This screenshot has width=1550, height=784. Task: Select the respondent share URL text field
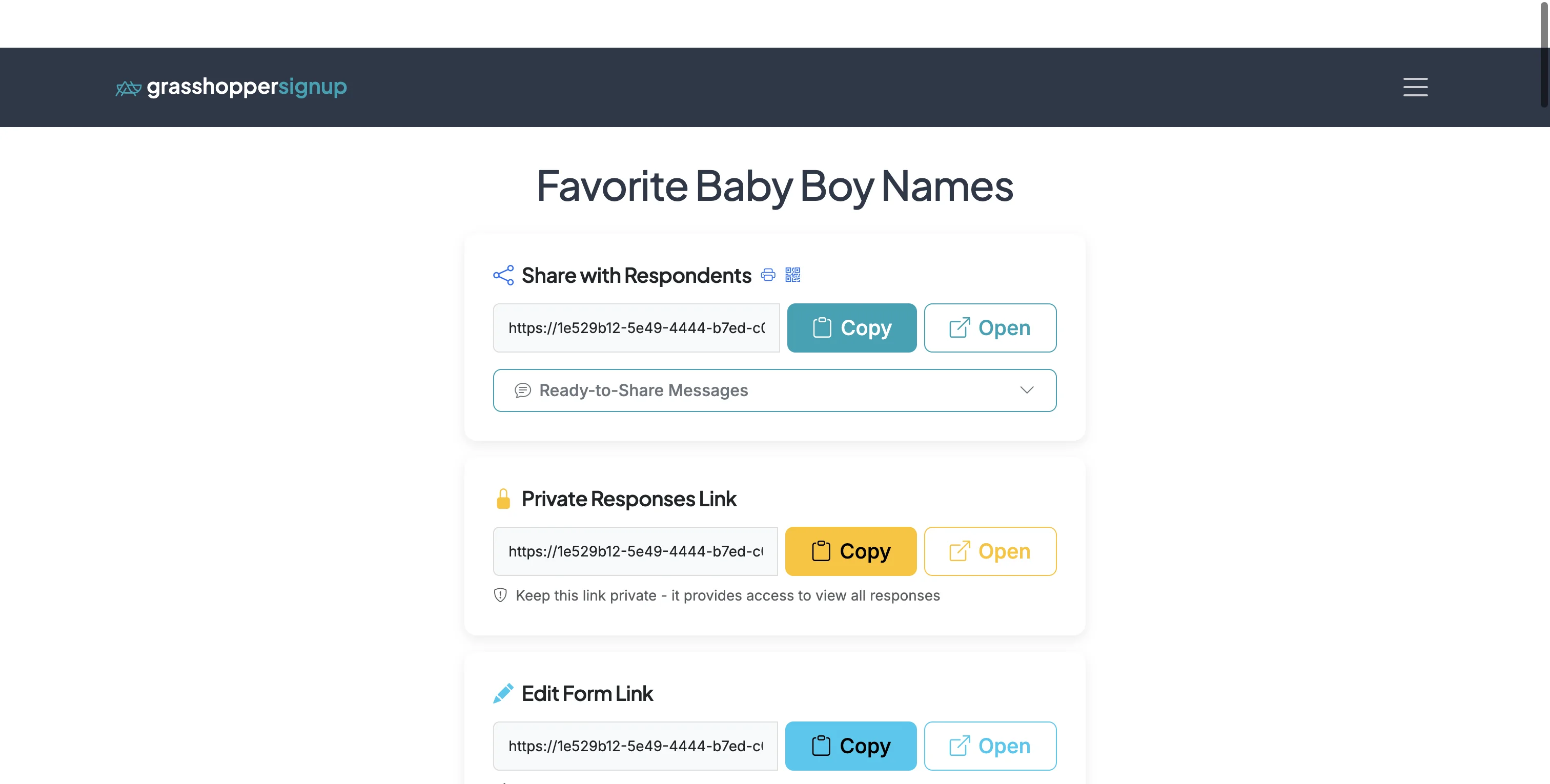pyautogui.click(x=636, y=328)
